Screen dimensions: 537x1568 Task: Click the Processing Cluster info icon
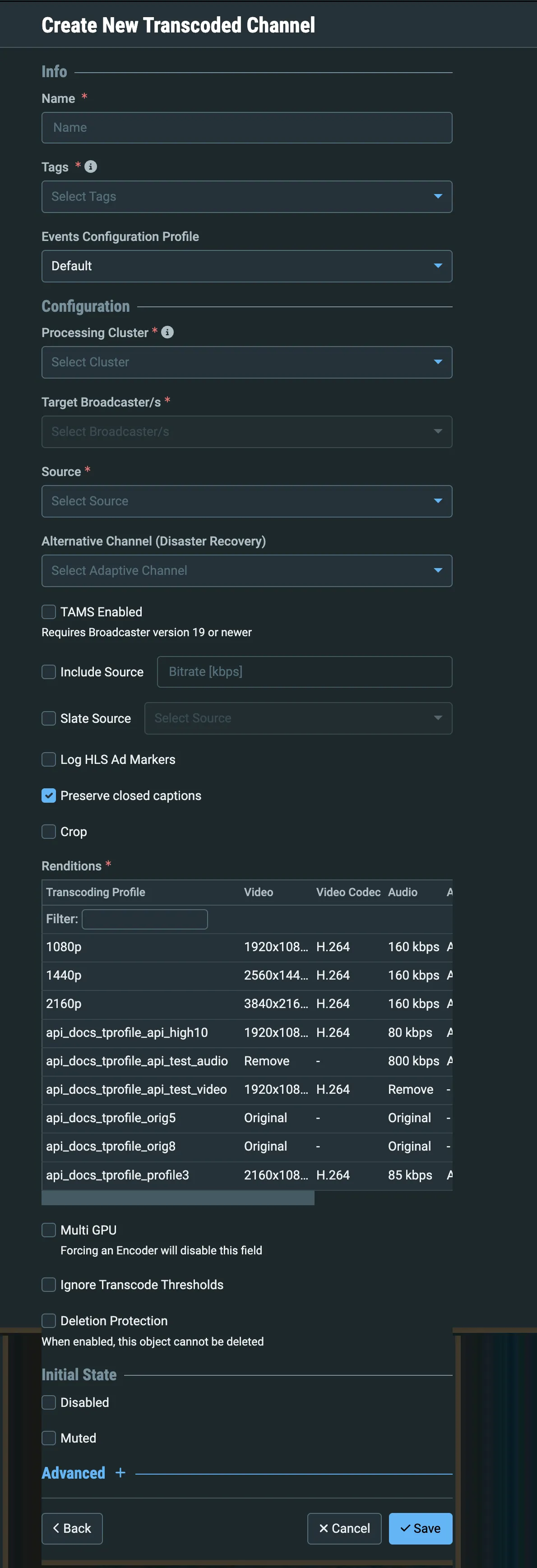[x=167, y=332]
